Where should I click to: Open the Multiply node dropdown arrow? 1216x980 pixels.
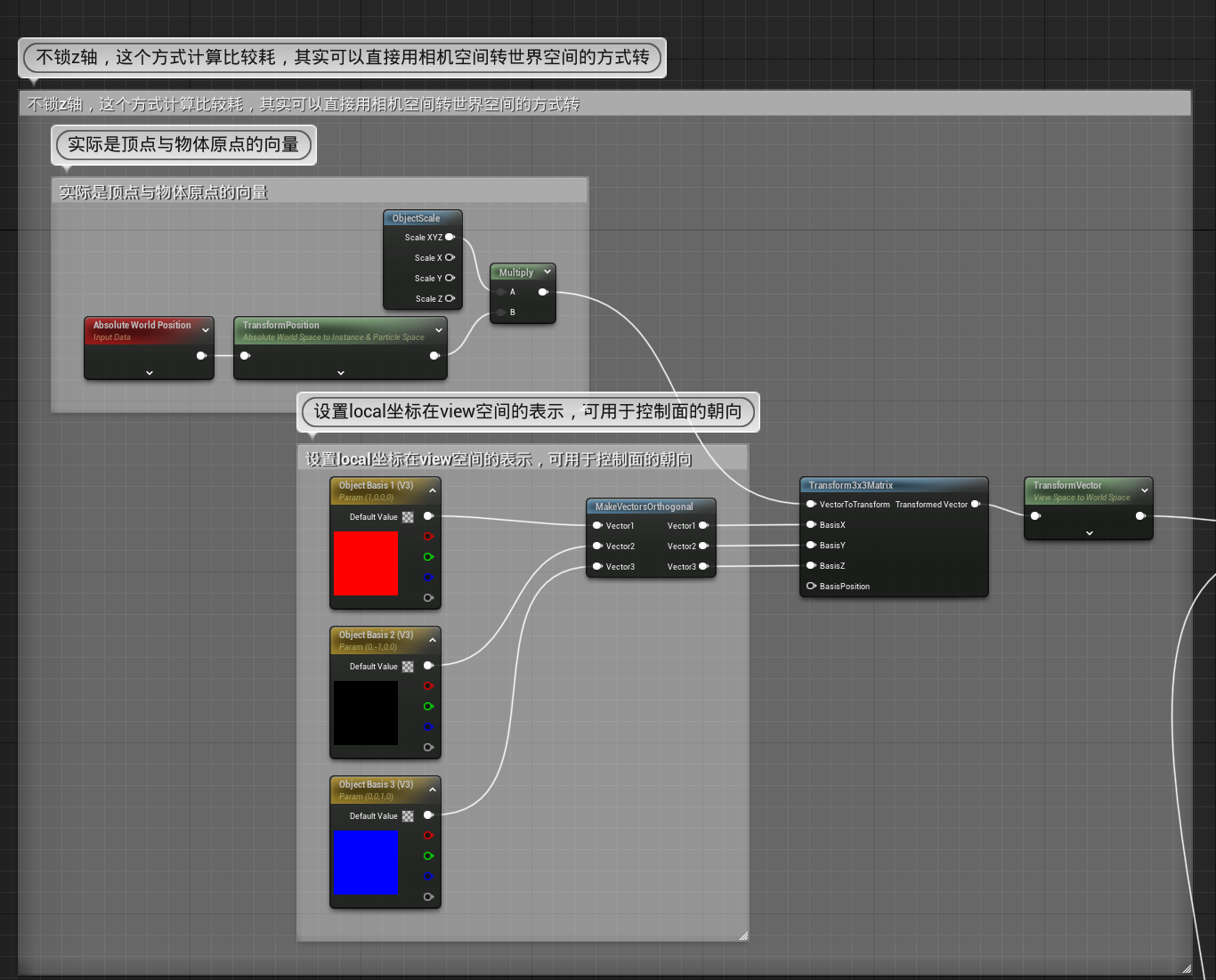[548, 271]
